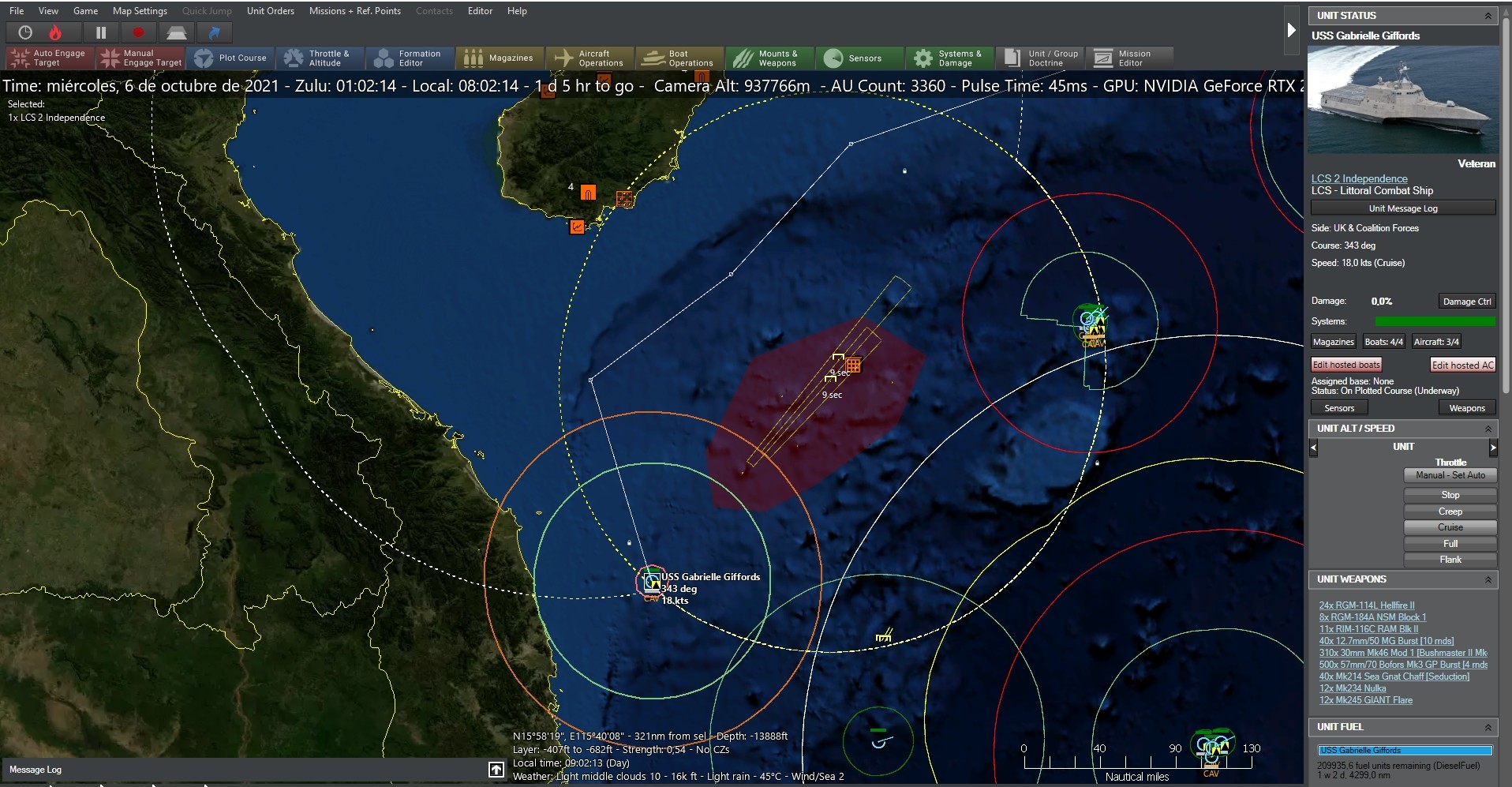
Task: Click the green Systems condition bar
Action: pos(1436,321)
